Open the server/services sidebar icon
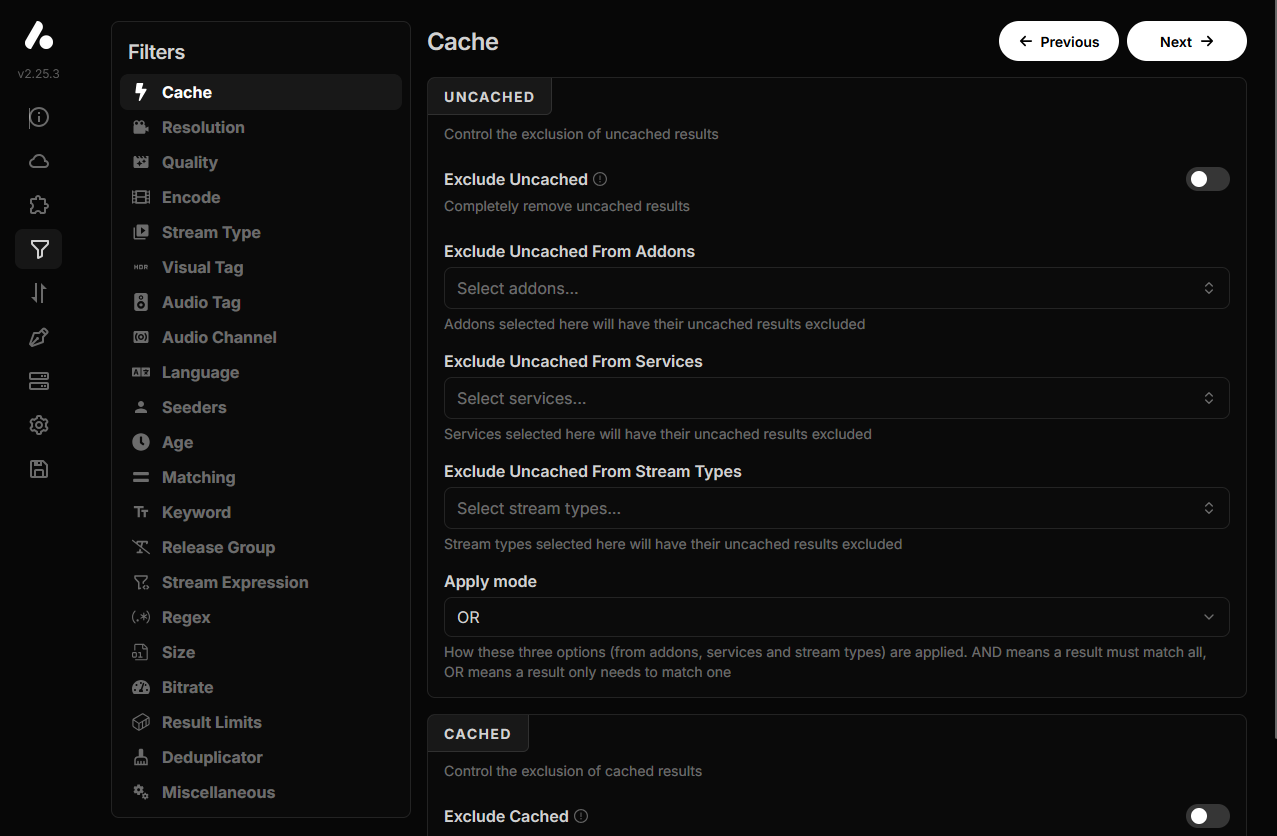The width and height of the screenshot is (1277, 836). tap(38, 381)
